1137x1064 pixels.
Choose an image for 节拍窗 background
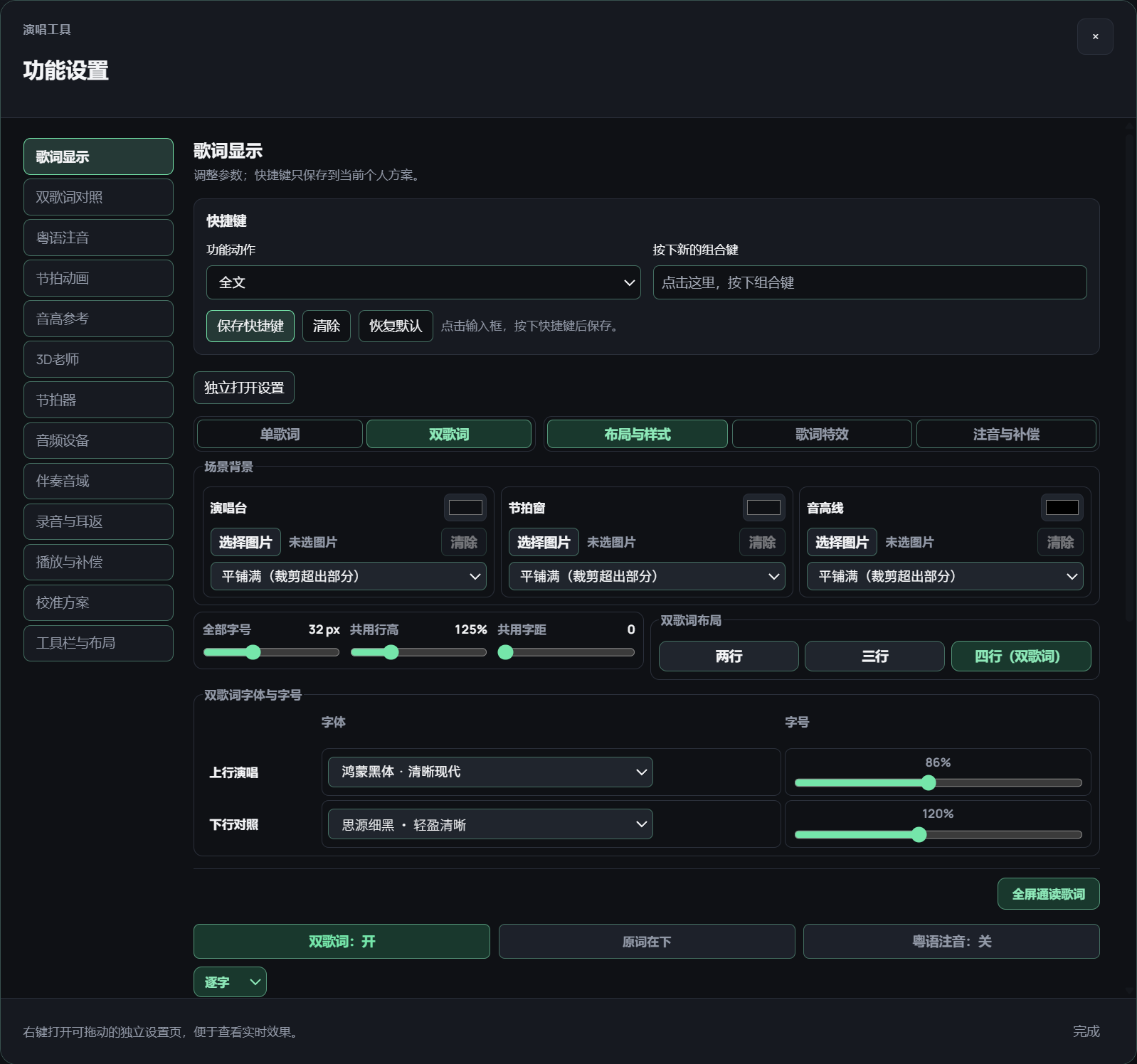(544, 542)
